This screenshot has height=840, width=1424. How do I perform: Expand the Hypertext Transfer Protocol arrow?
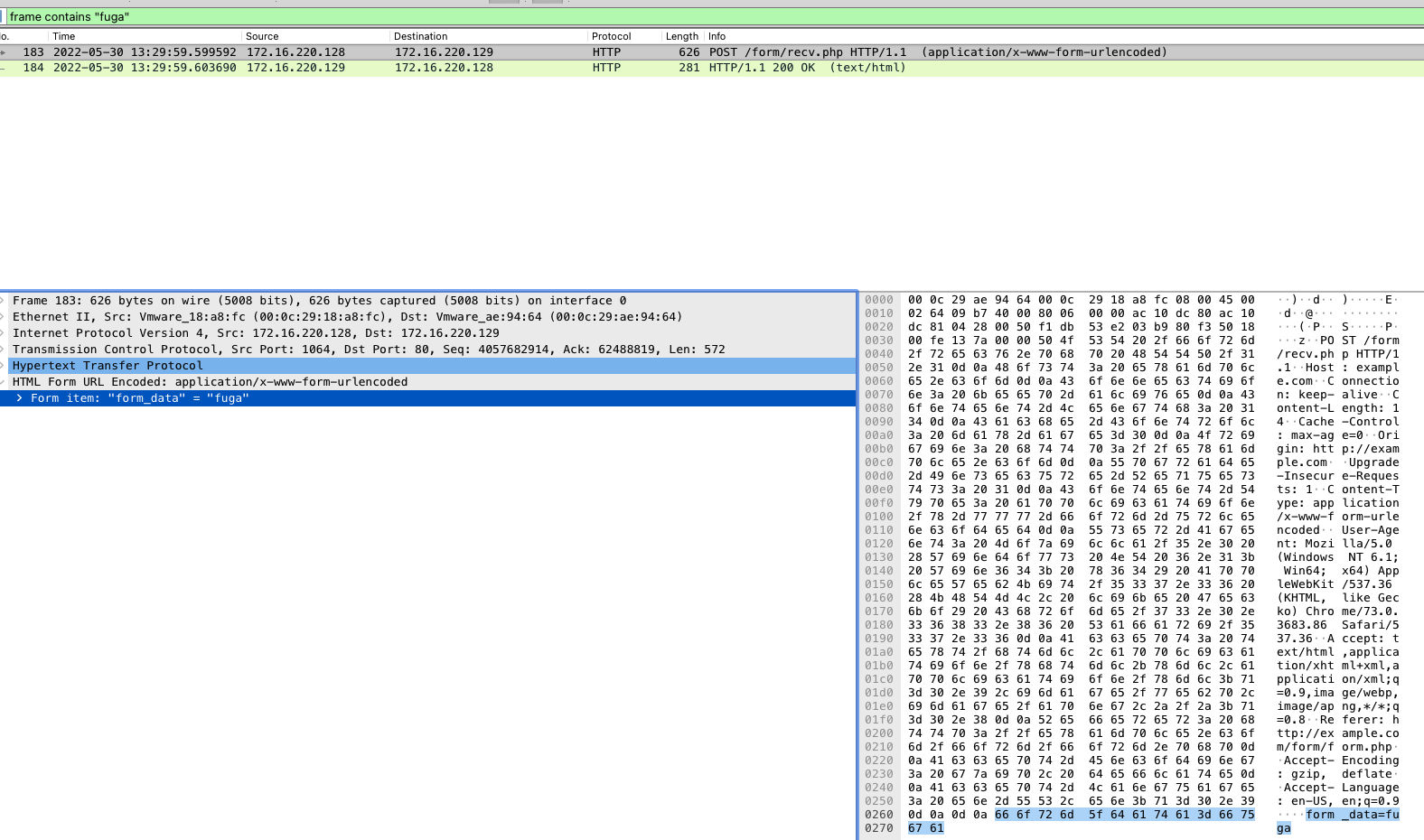tap(4, 366)
